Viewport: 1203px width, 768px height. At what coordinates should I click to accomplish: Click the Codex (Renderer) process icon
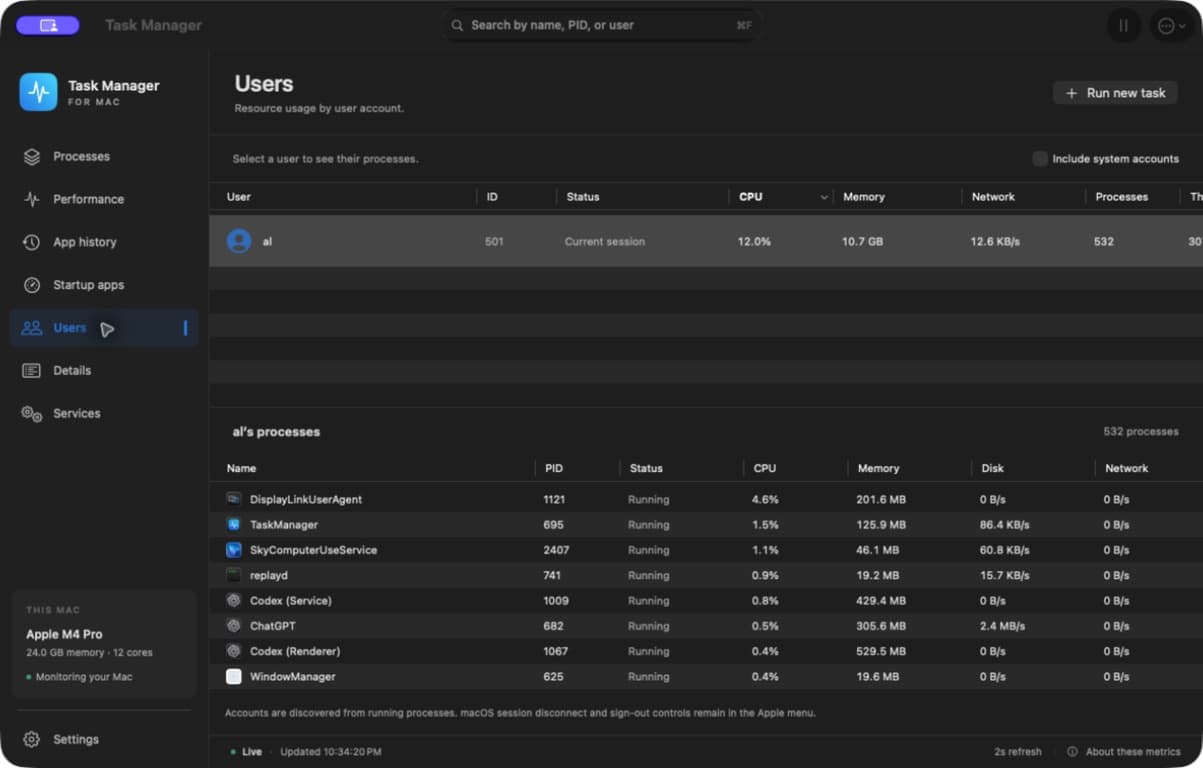tap(234, 651)
